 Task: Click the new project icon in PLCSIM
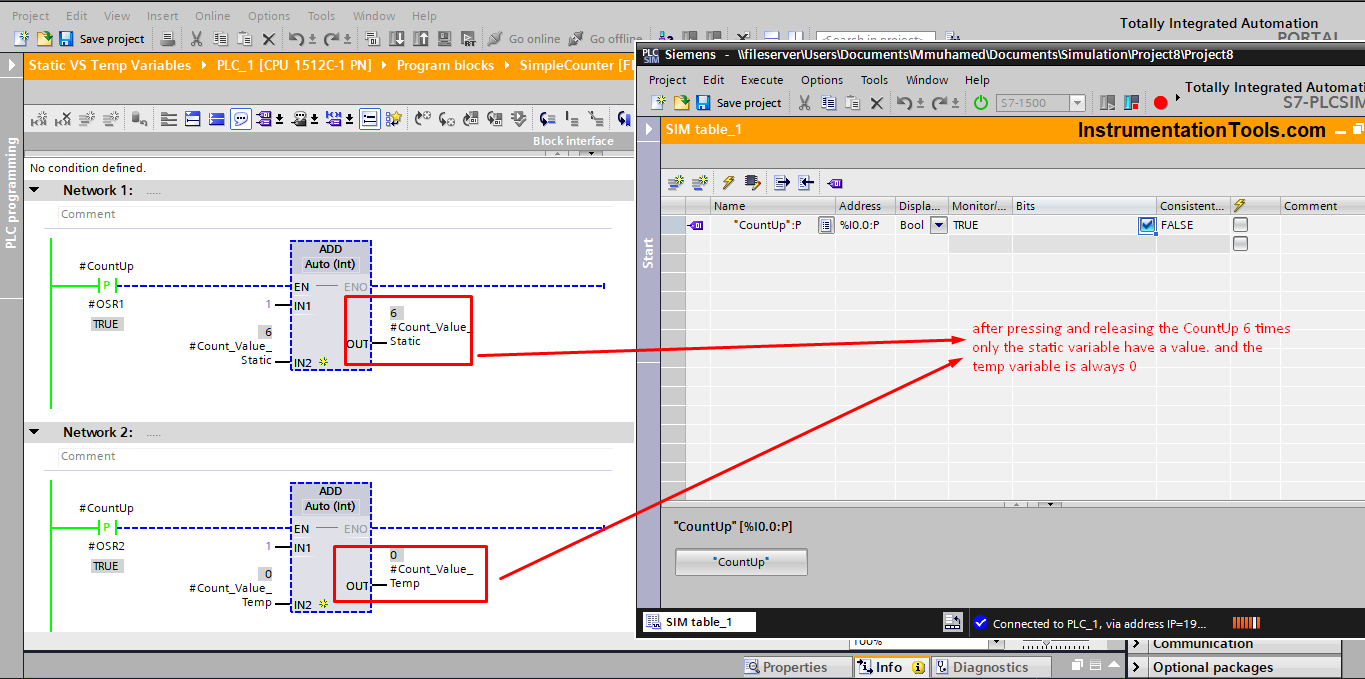(x=658, y=103)
